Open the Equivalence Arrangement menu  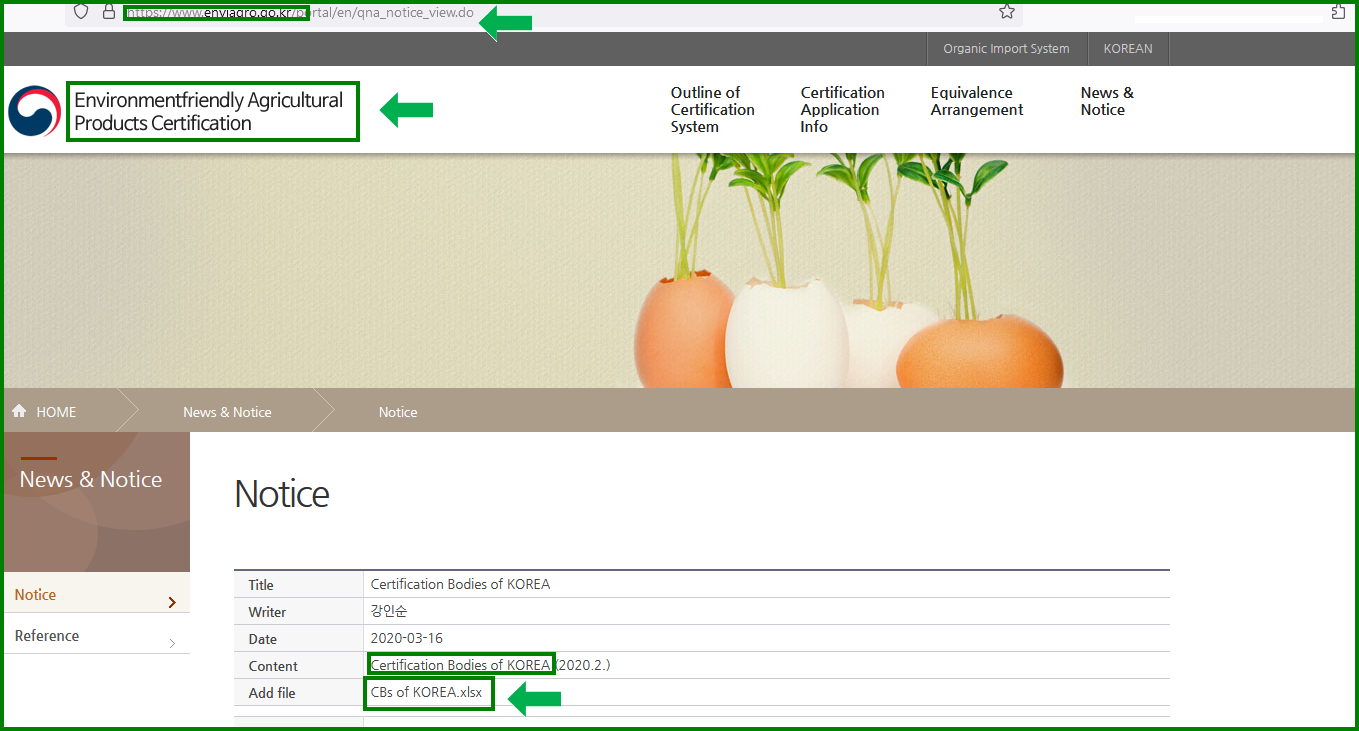976,101
